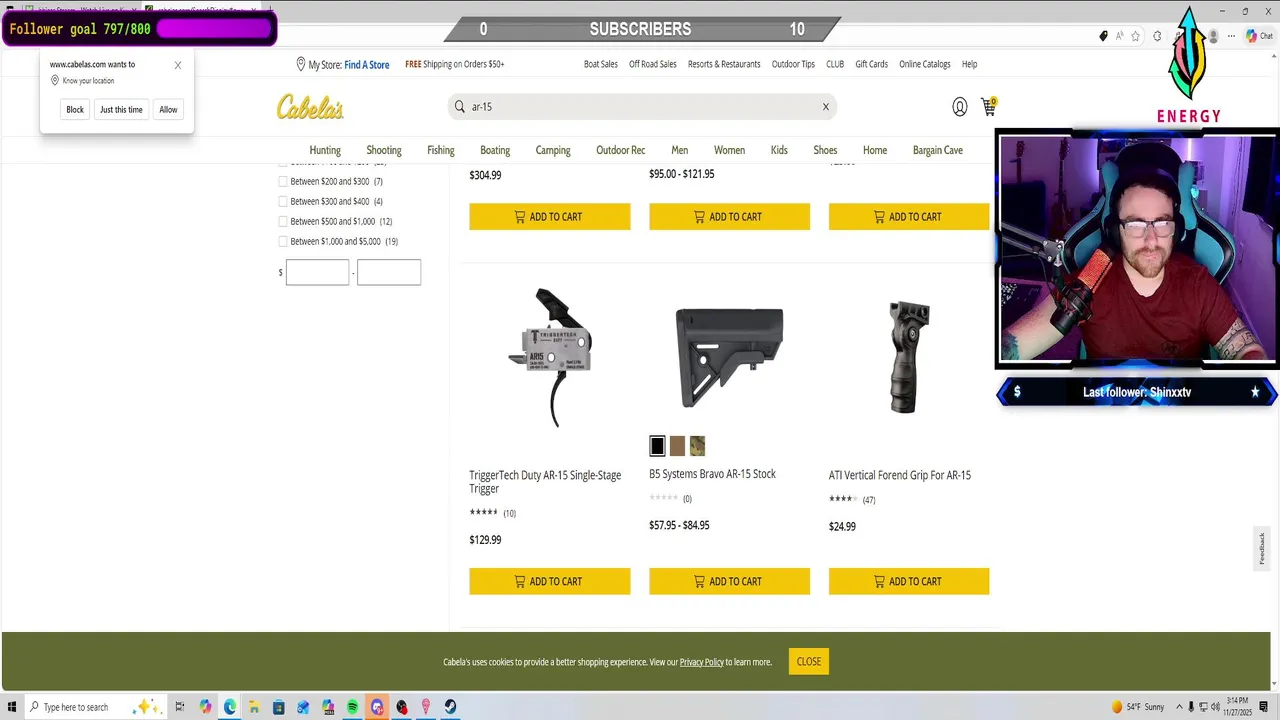Screen dimensions: 1280x720
Task: Check Between $500 and $1,000 filter
Action: tap(283, 221)
